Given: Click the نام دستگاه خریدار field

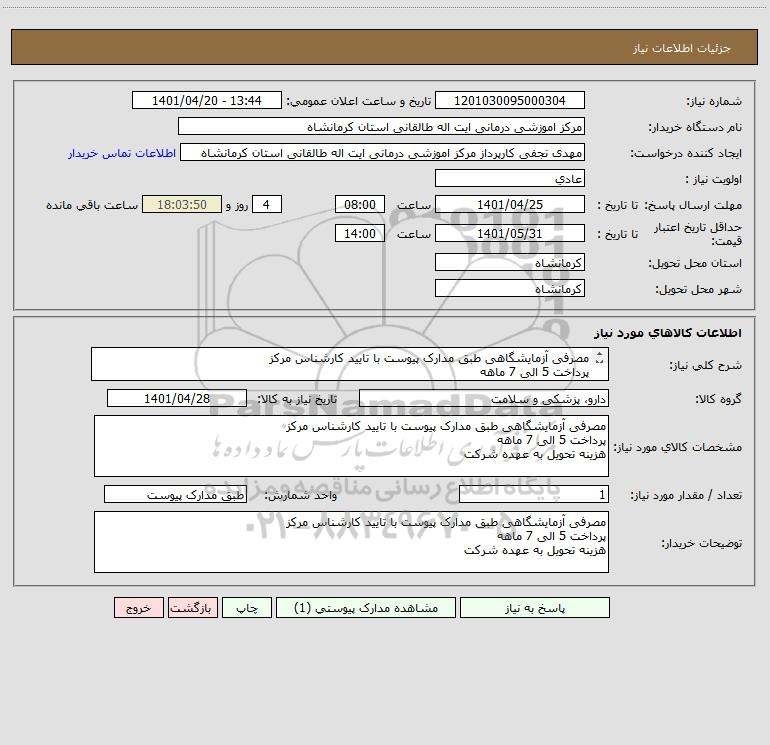Looking at the screenshot, I should (381, 126).
